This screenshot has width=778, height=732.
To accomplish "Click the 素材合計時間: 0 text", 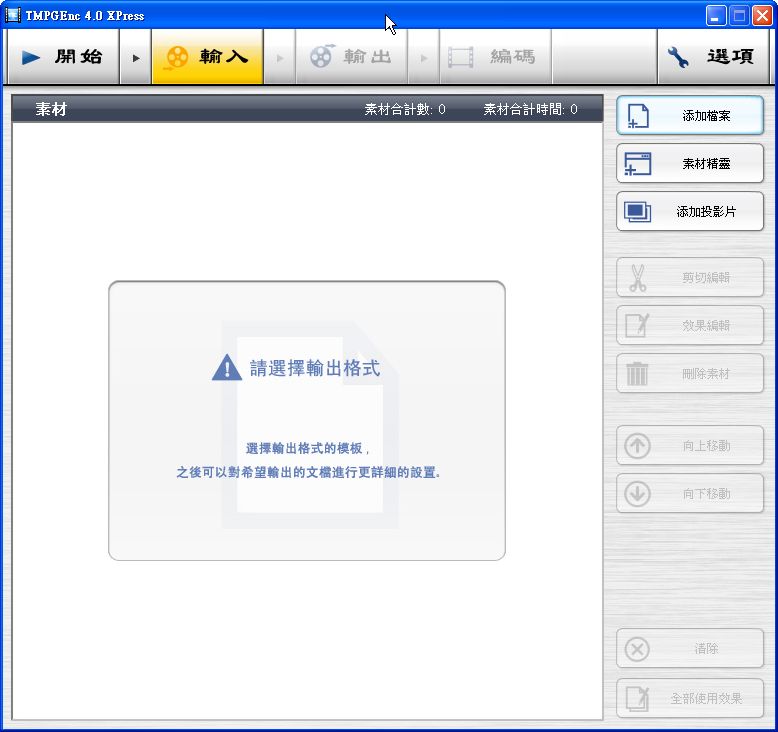I will (530, 109).
